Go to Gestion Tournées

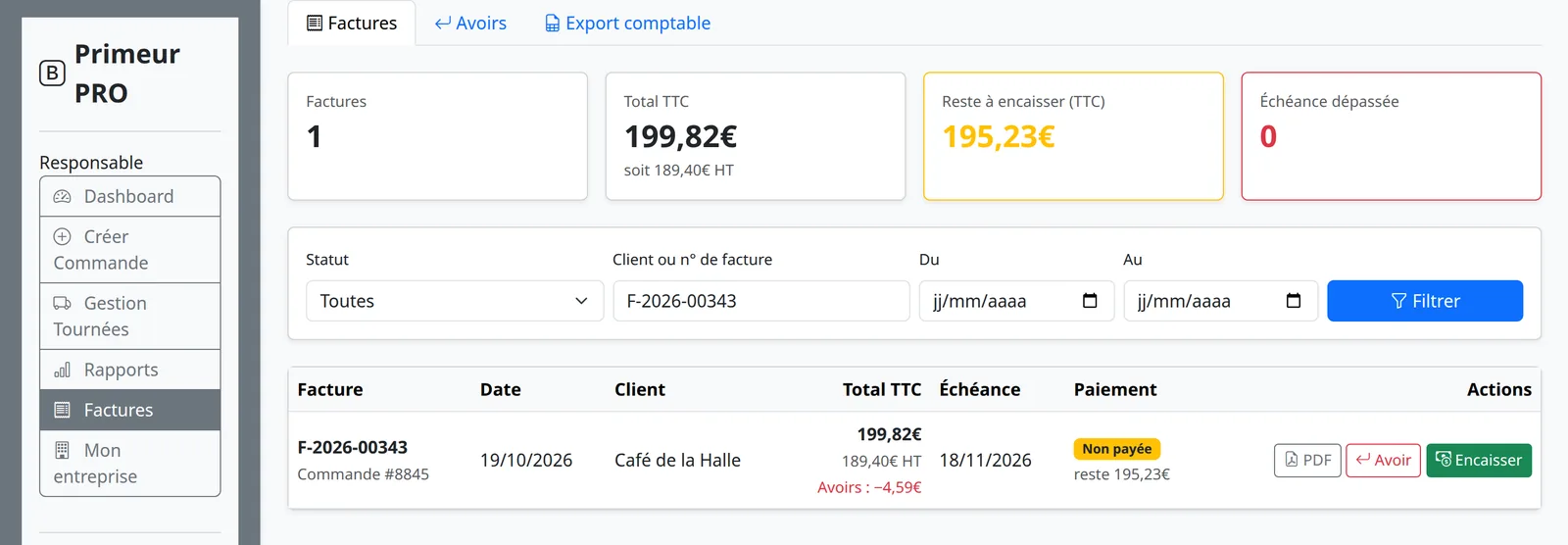coord(130,317)
